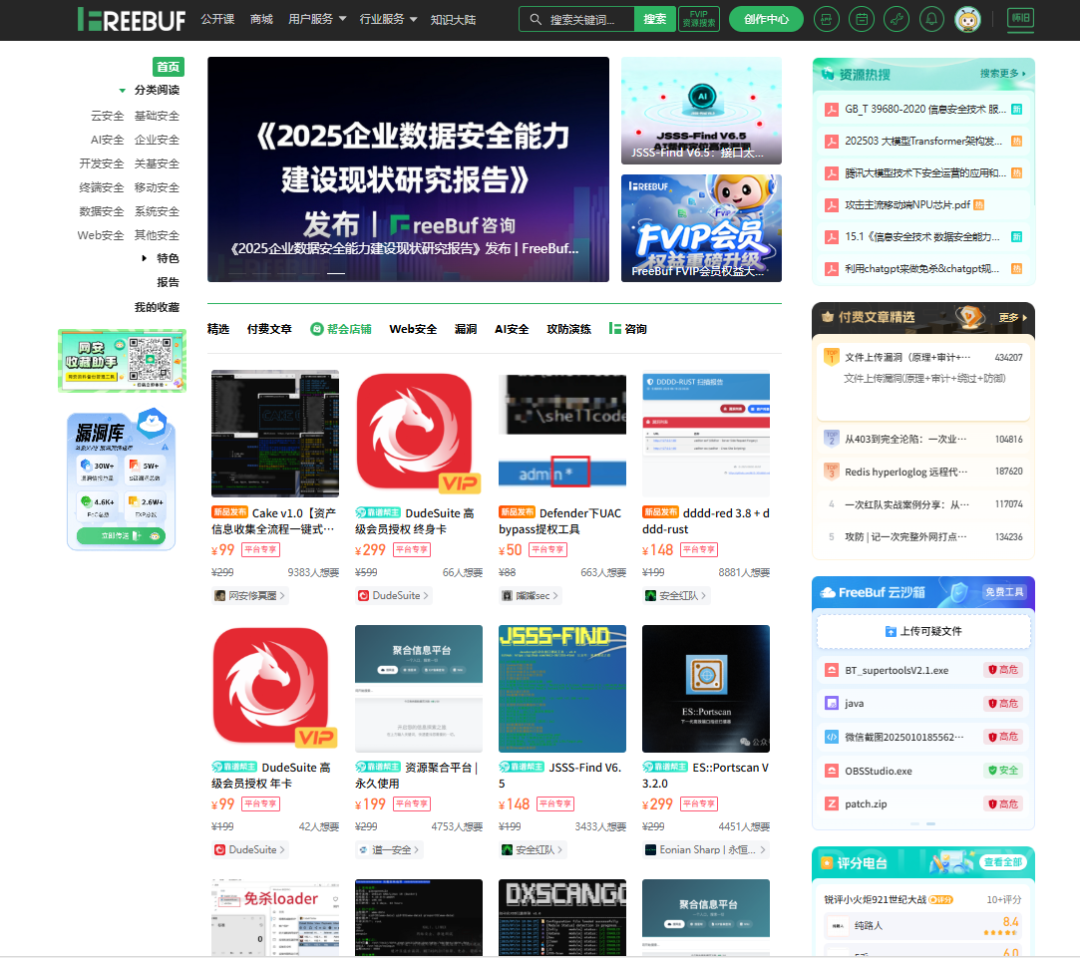Select 首页 in the sidebar
1080x958 pixels.
(168, 67)
